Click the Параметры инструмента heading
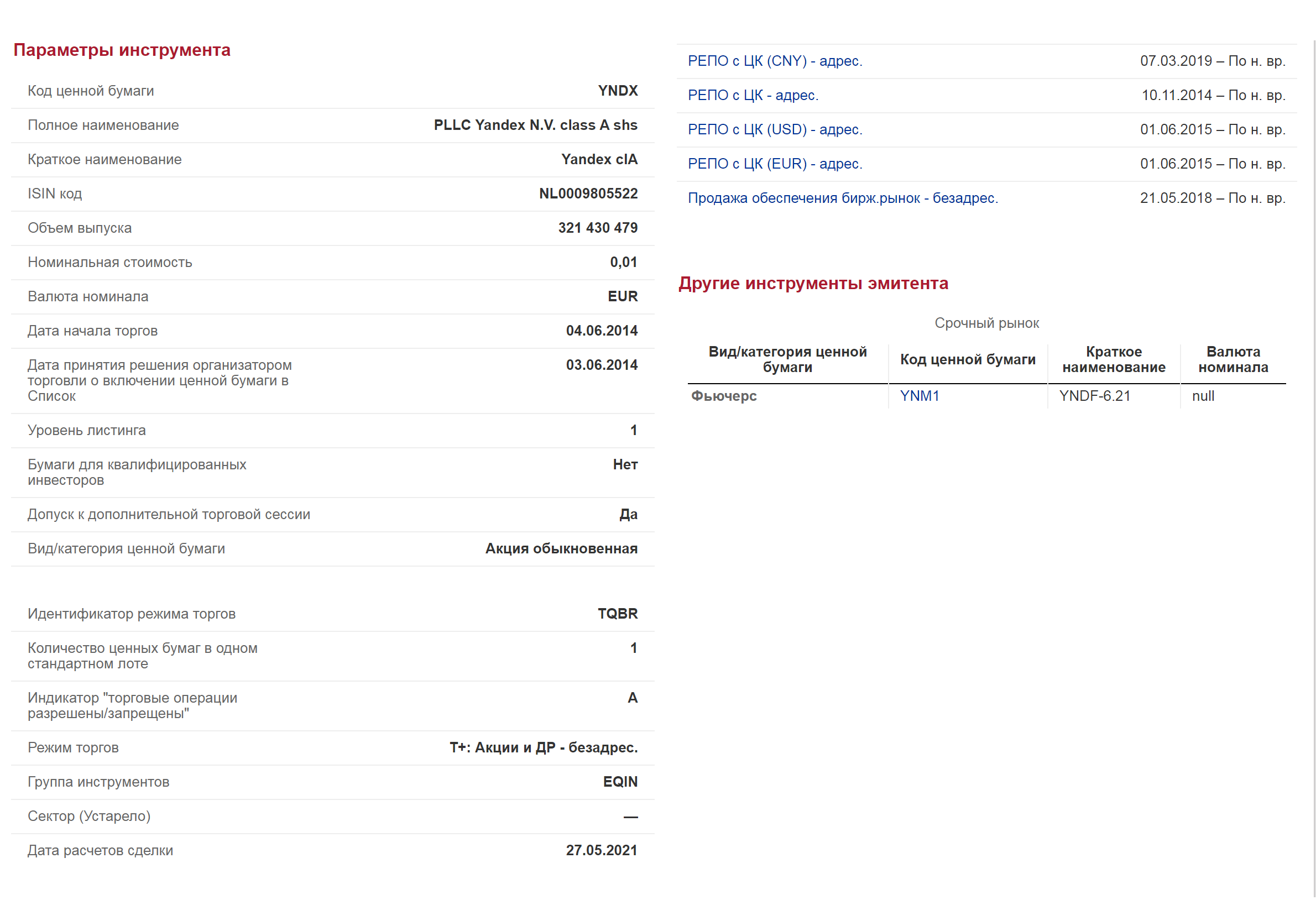Viewport: 1316px width, 900px height. click(x=122, y=50)
